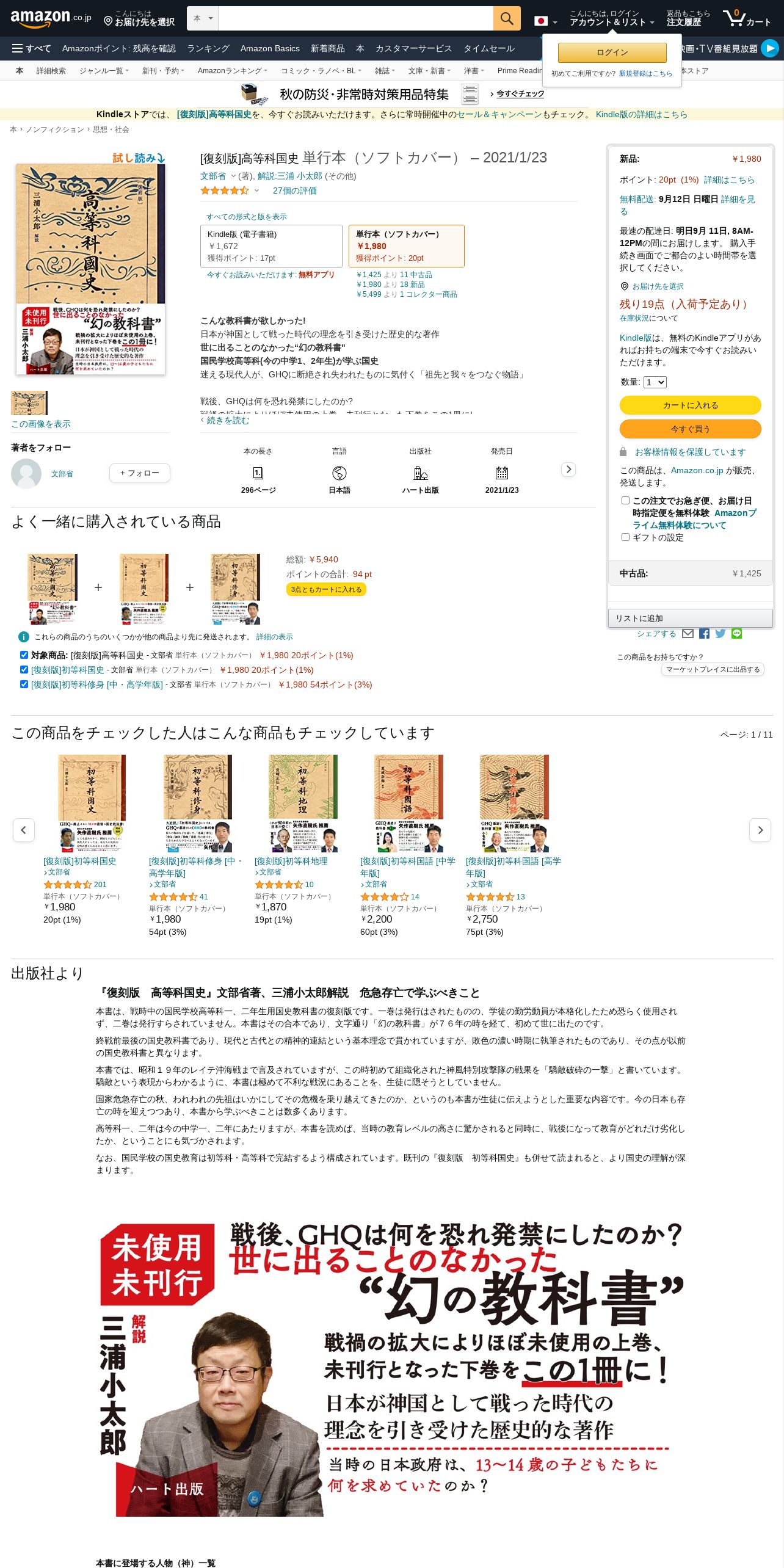Click the blue play video icon in nav bar

tap(770, 48)
